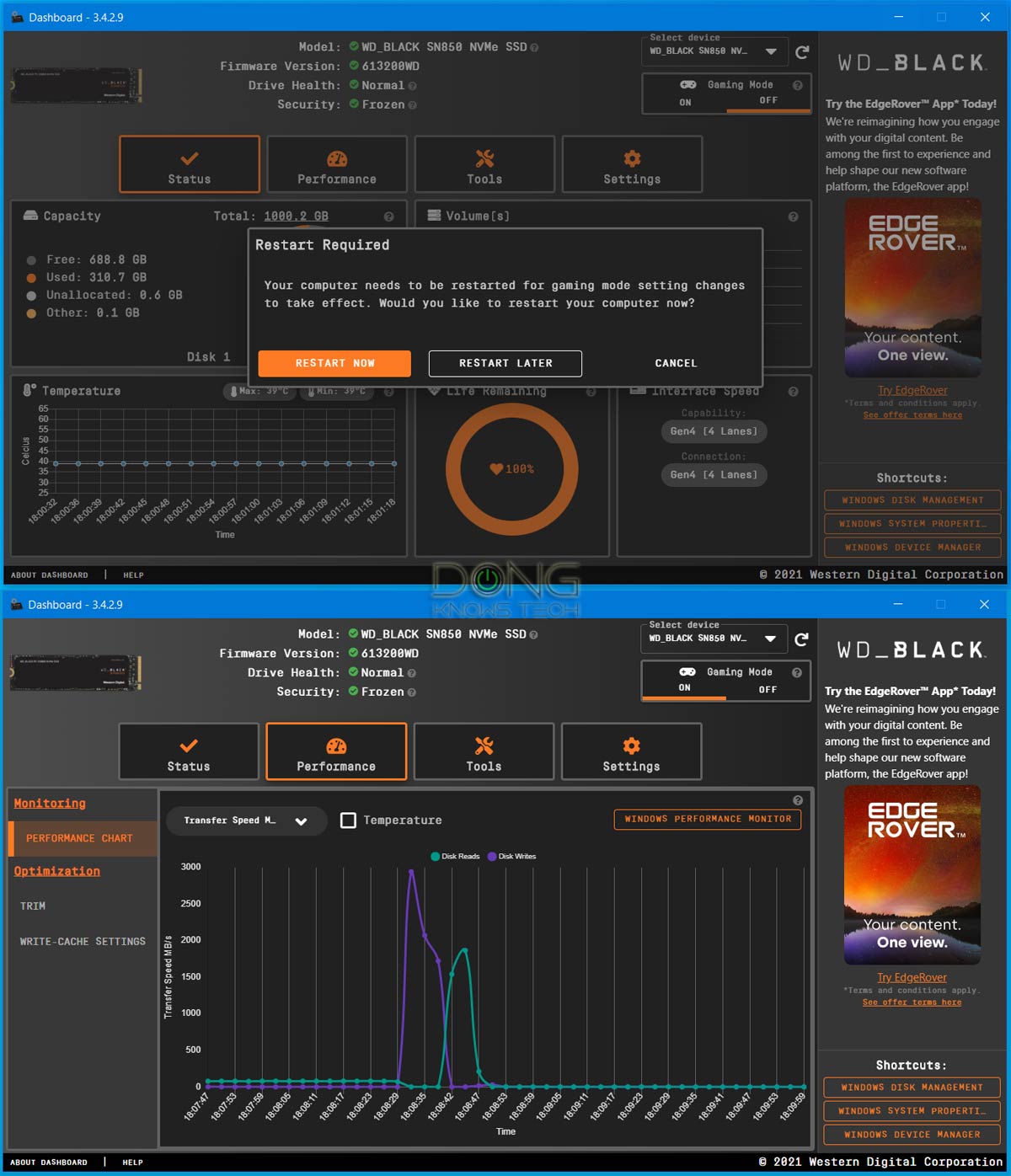Open Gaming Mode help icon, Performance chart window
1011x1176 pixels.
[x=796, y=672]
